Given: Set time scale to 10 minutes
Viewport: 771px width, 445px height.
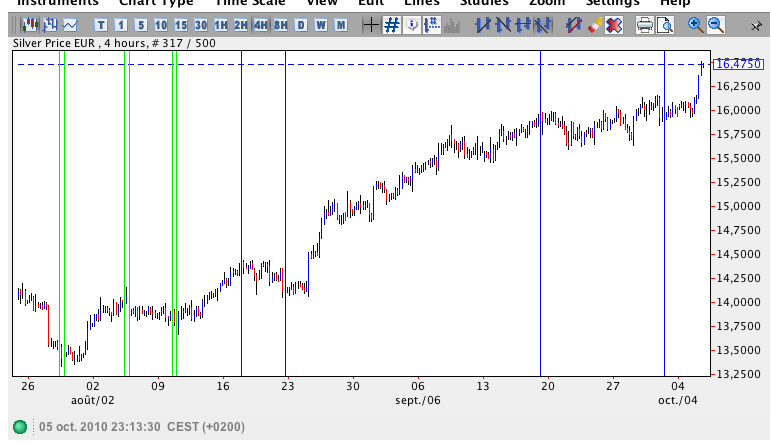Looking at the screenshot, I should point(161,25).
